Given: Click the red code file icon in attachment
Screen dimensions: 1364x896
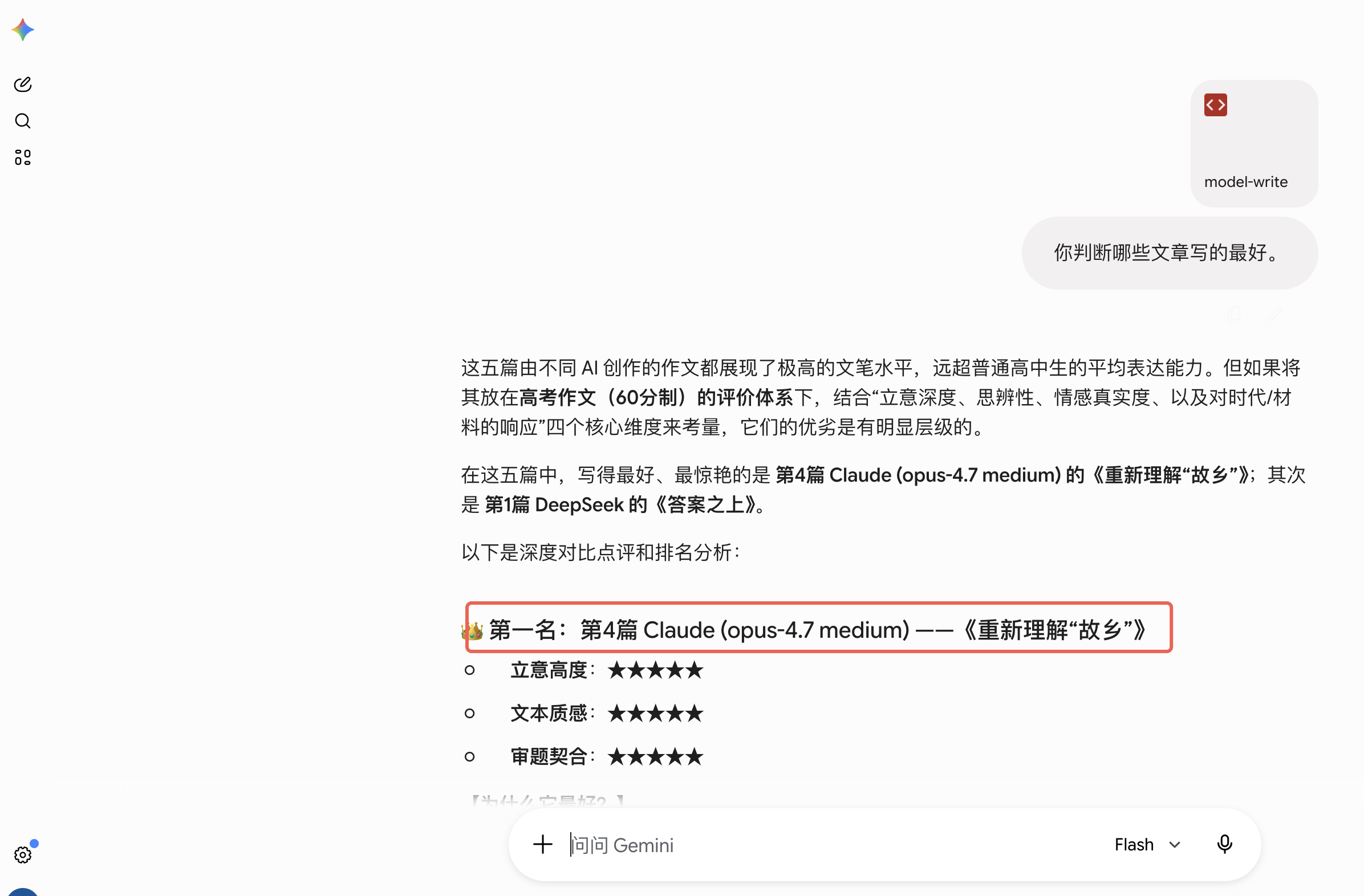Looking at the screenshot, I should (1215, 105).
